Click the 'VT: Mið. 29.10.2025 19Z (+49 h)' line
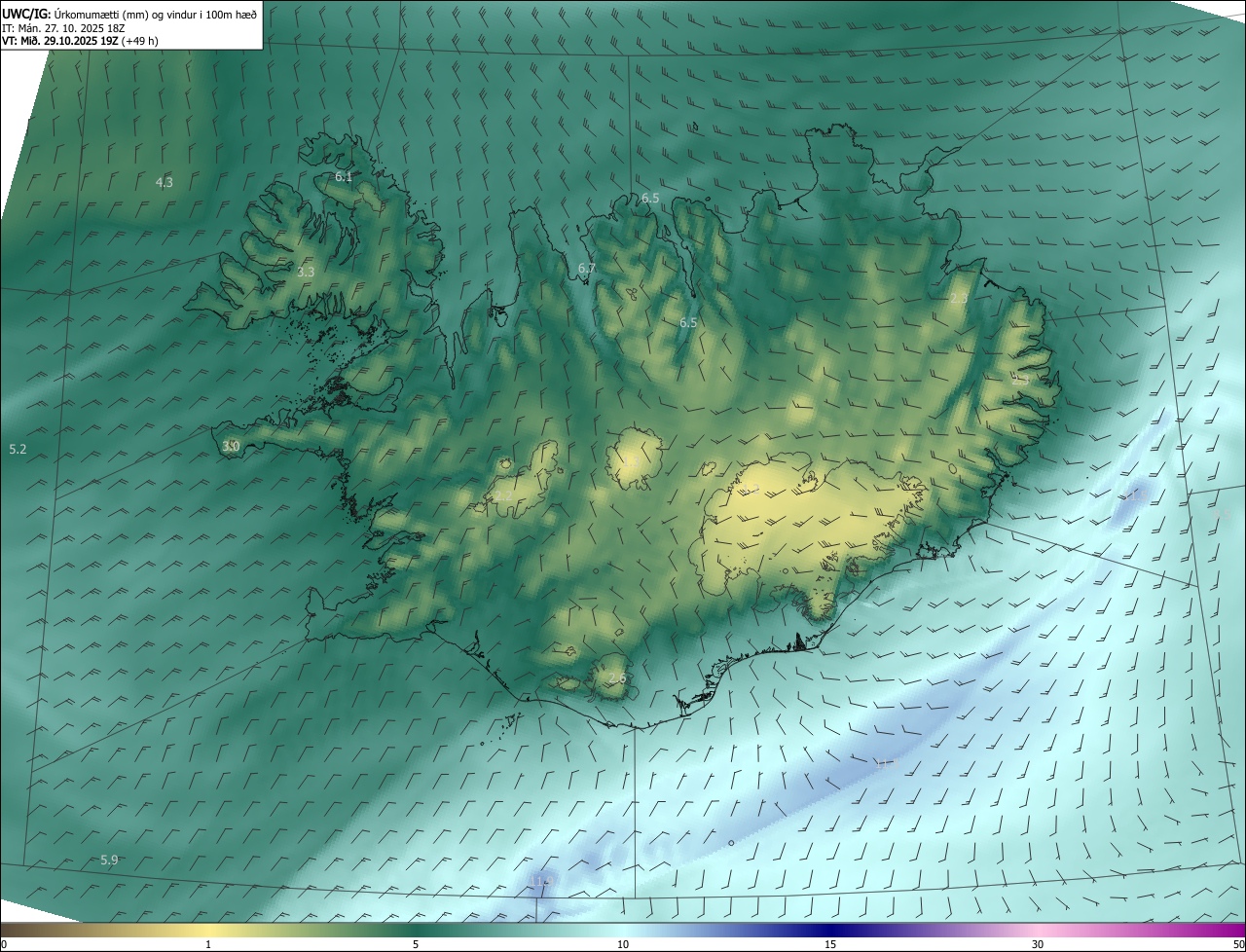Screen dimensions: 1246x952 click(x=80, y=41)
